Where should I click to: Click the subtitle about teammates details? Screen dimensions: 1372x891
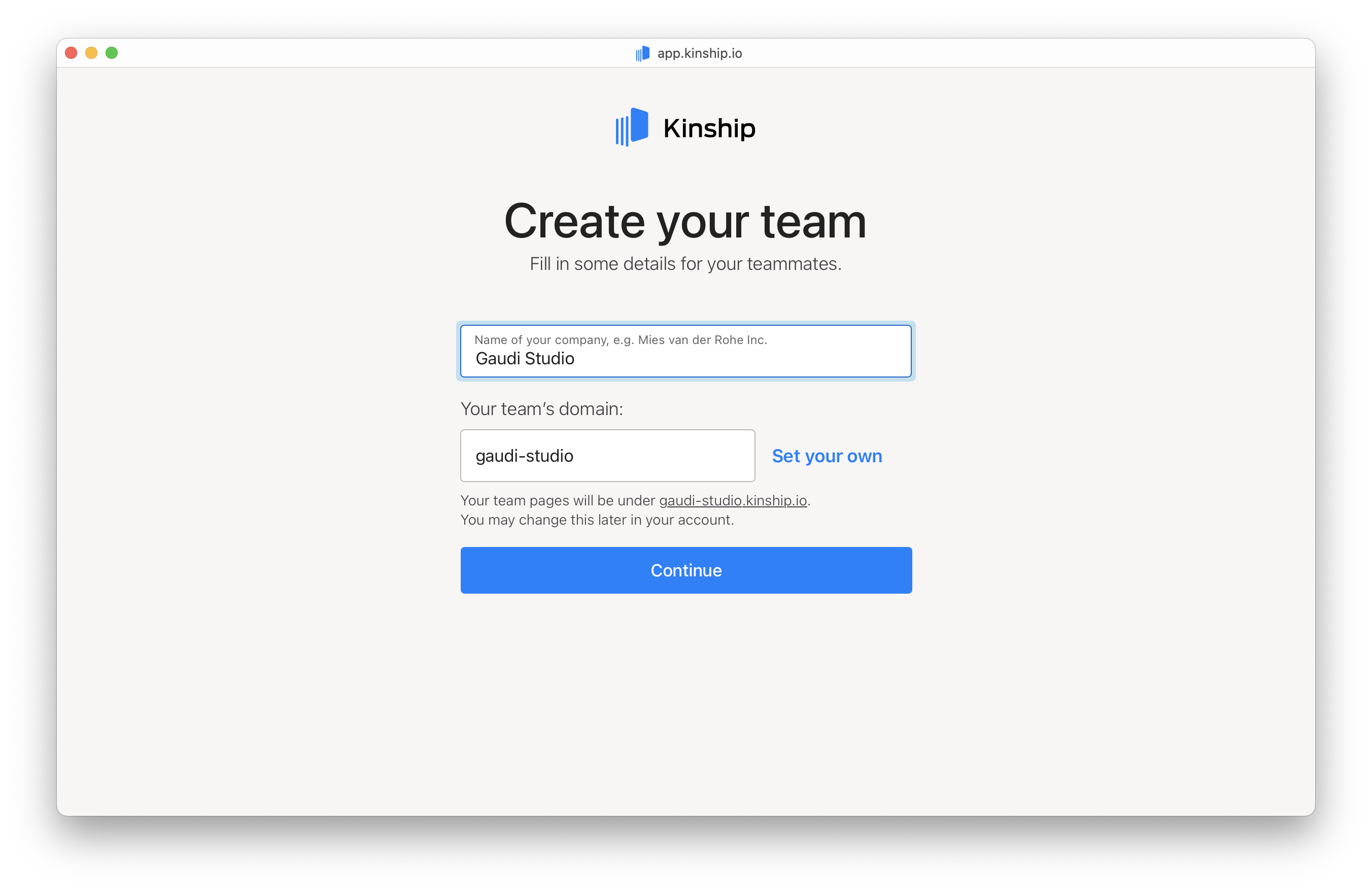pos(685,264)
